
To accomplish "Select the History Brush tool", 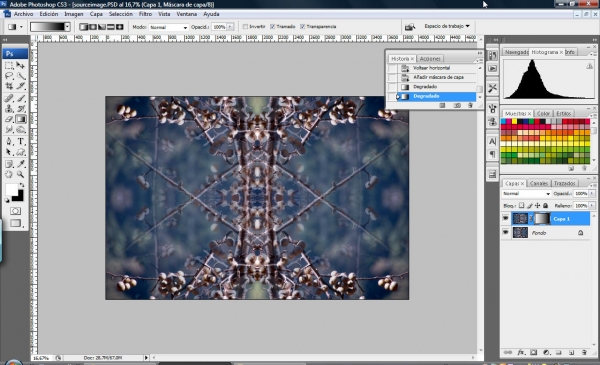I will coord(21,109).
